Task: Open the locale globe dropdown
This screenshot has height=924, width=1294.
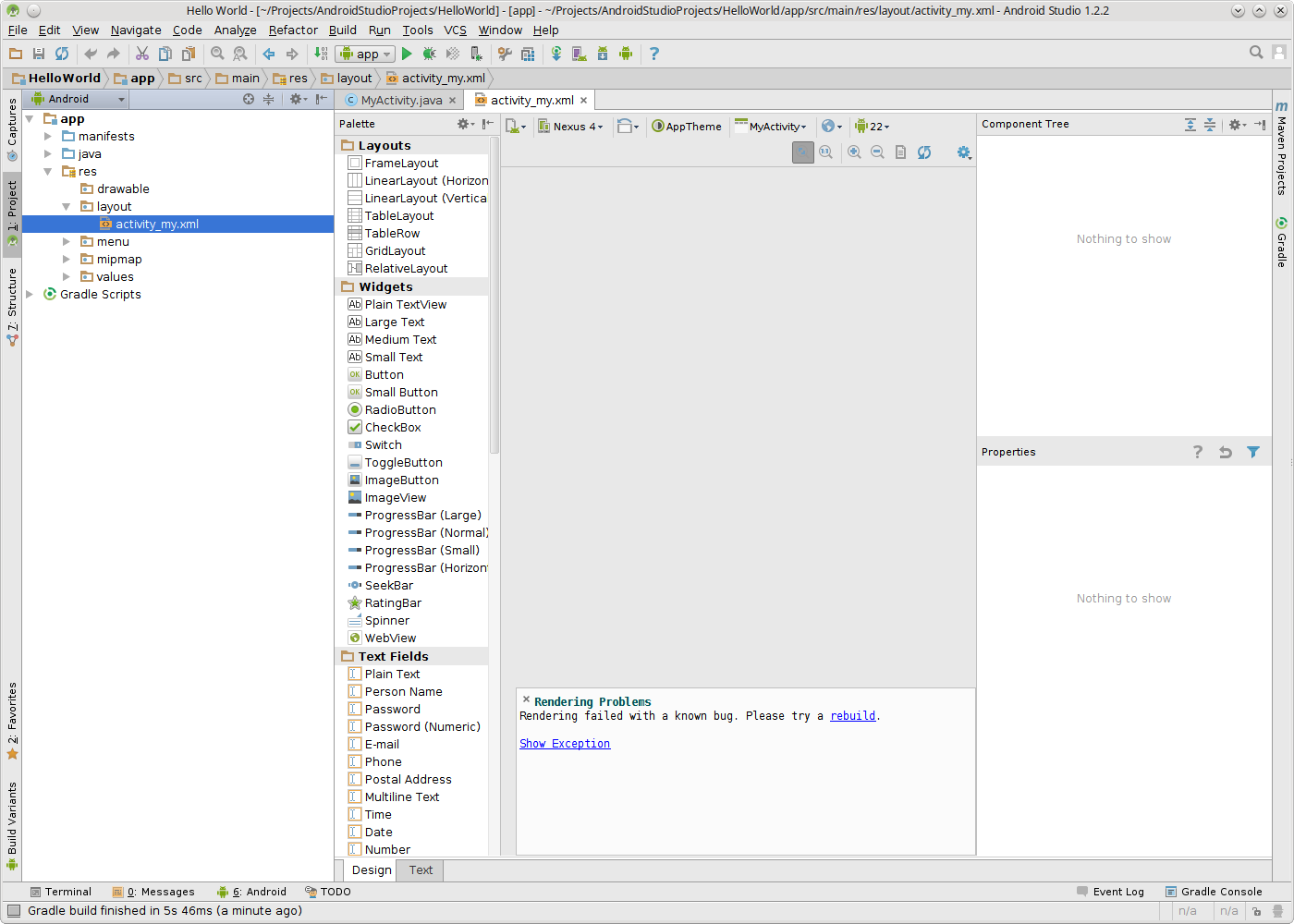Action: click(832, 127)
